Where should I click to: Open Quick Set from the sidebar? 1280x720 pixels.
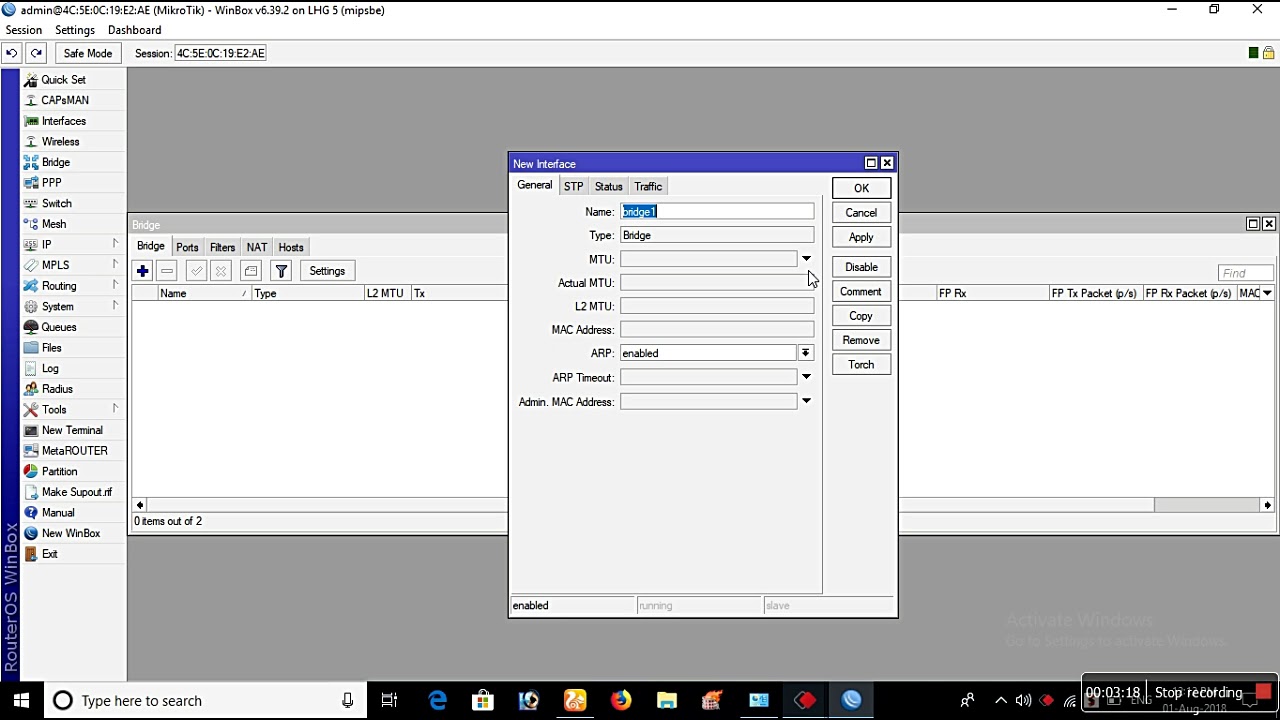pos(63,80)
